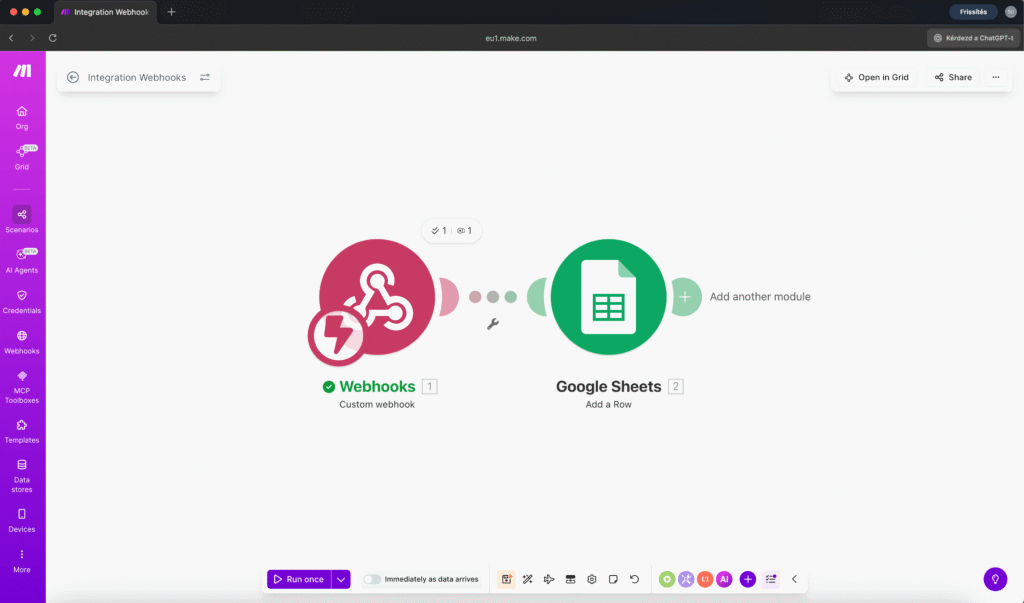Open the AI Agents sidebar item
Screen dimensions: 1024x603
pos(22,260)
